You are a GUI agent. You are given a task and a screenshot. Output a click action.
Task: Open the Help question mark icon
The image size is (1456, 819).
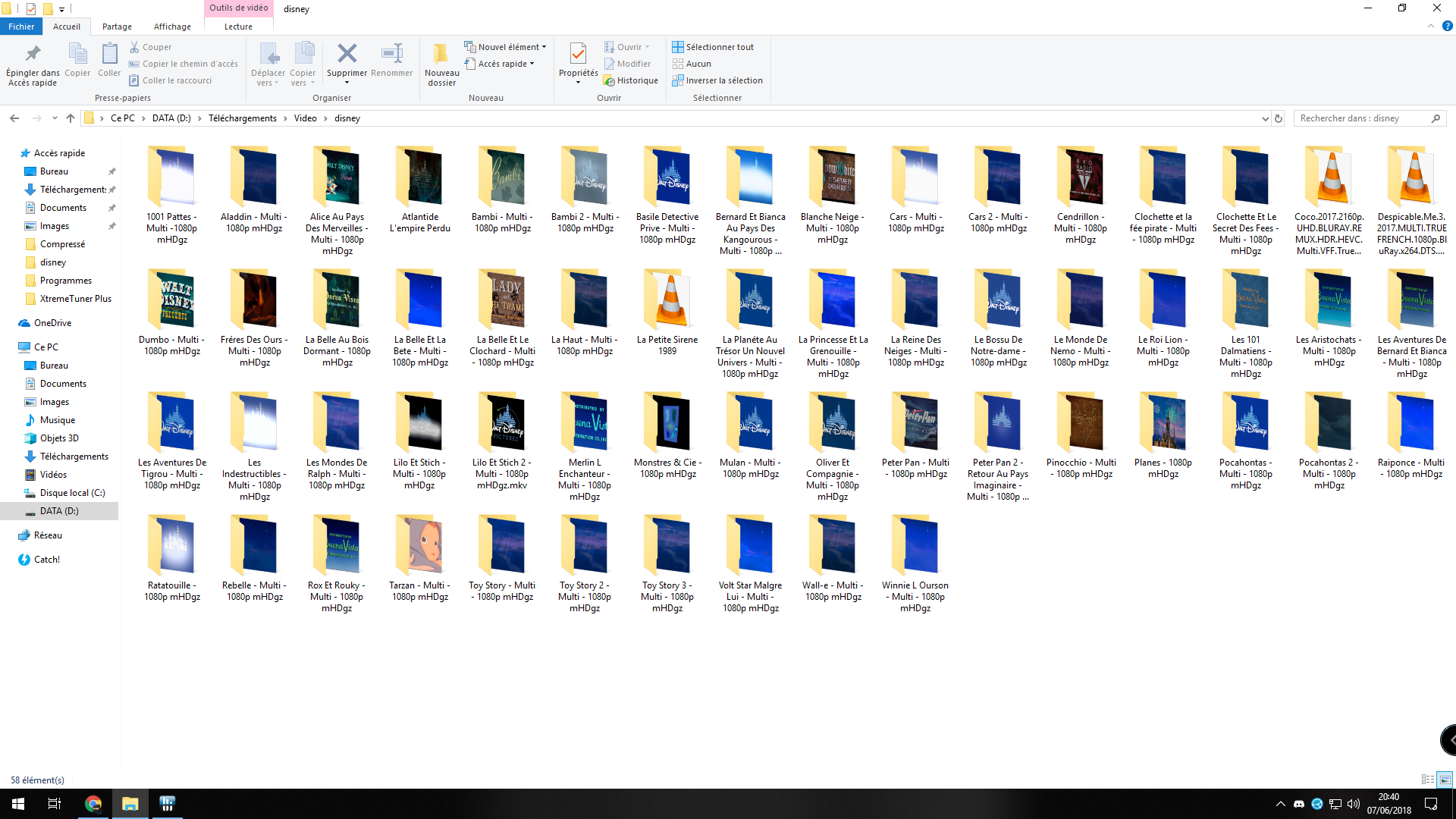tap(1447, 26)
